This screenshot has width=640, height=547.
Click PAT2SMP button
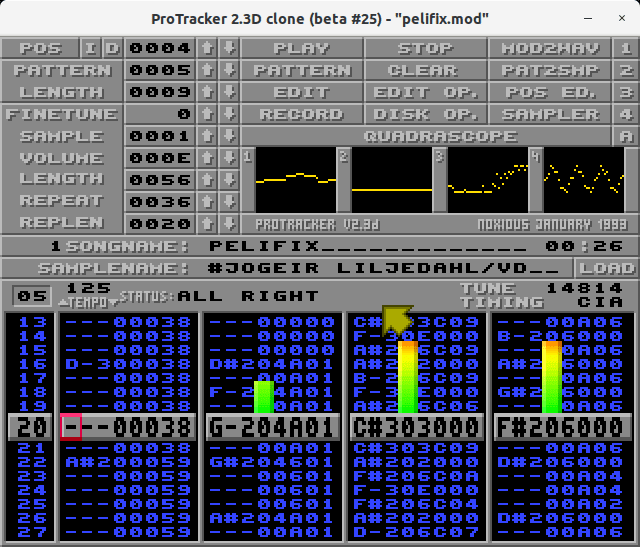(x=550, y=70)
